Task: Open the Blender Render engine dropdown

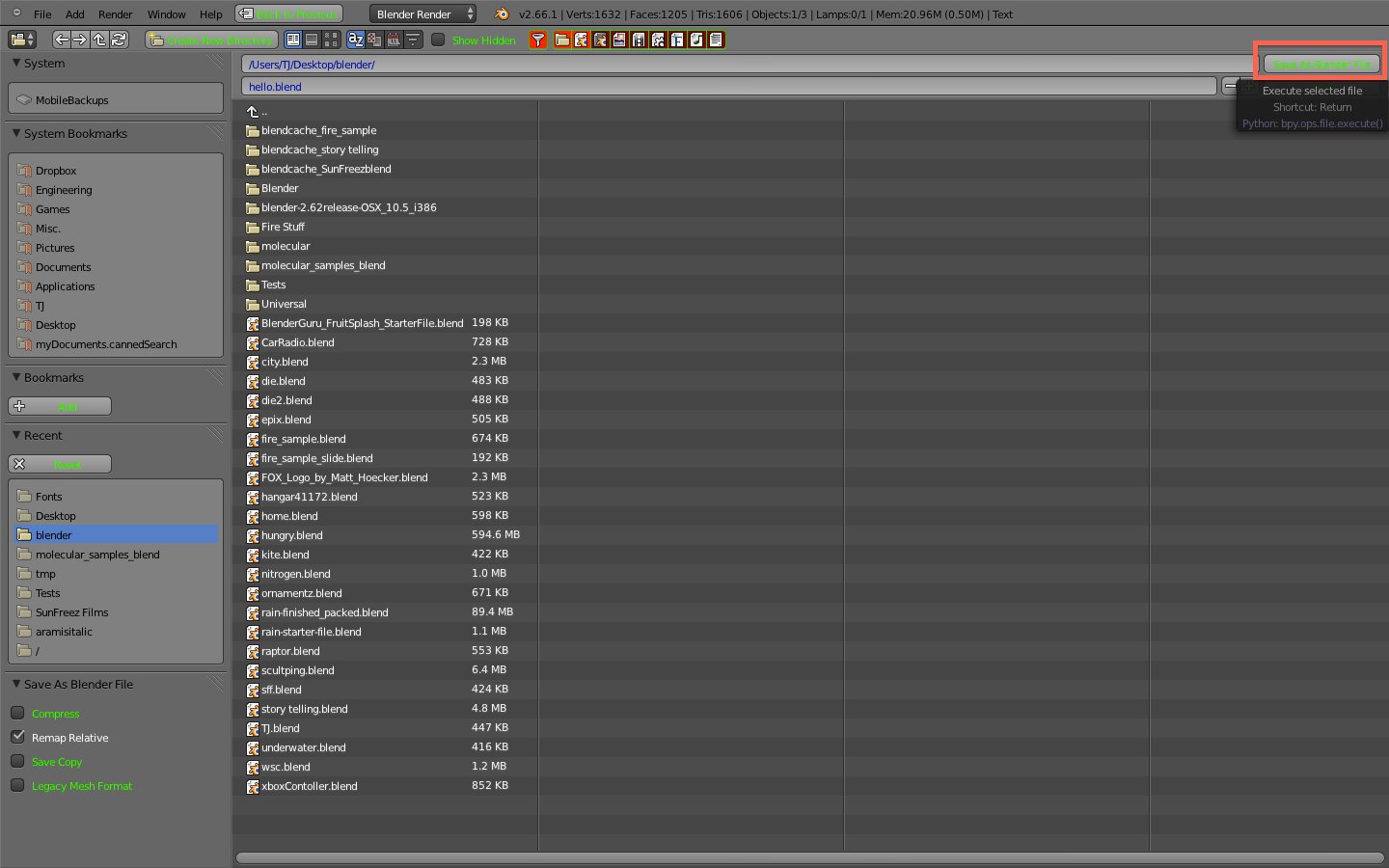Action: click(422, 14)
